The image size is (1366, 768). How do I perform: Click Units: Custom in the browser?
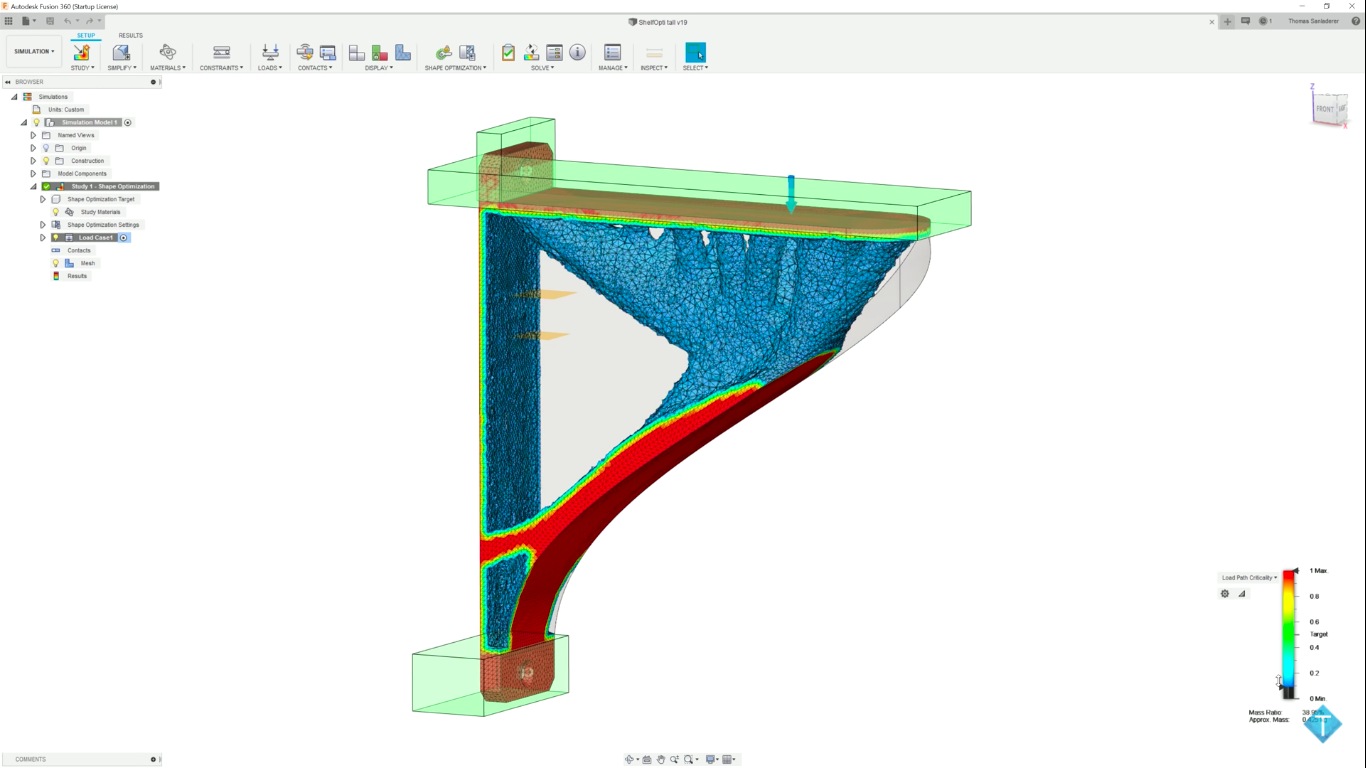point(67,110)
